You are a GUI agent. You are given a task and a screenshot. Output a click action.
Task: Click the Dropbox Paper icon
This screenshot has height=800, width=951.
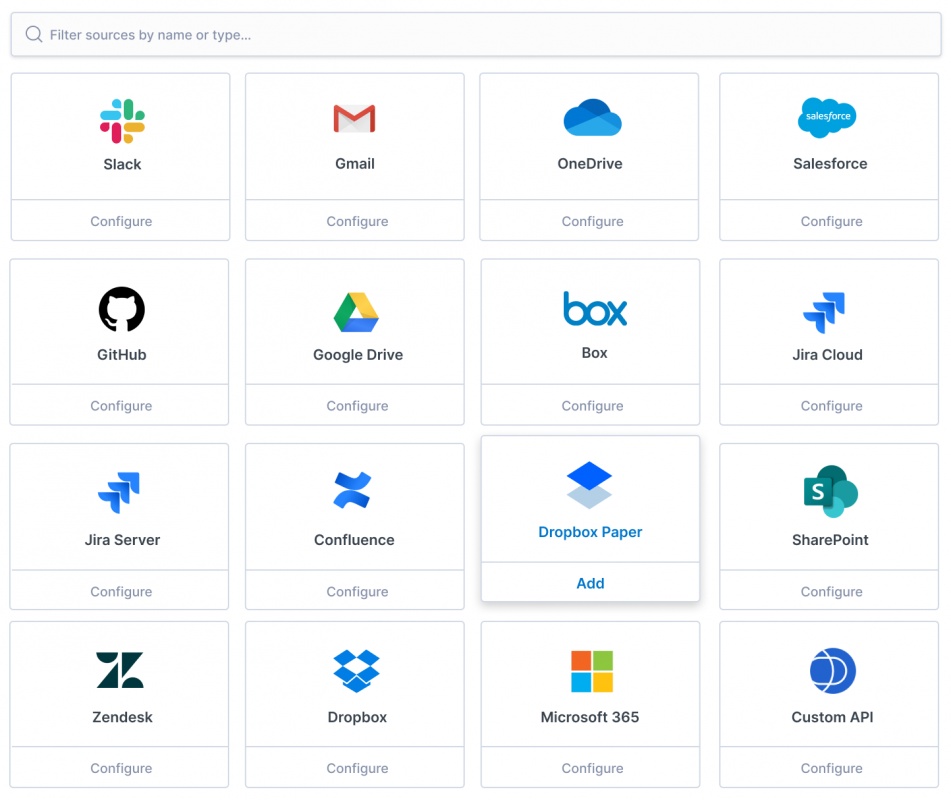point(590,485)
